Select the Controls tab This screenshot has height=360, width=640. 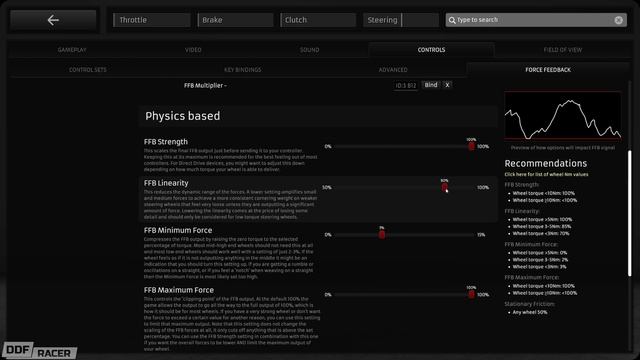pyautogui.click(x=431, y=50)
